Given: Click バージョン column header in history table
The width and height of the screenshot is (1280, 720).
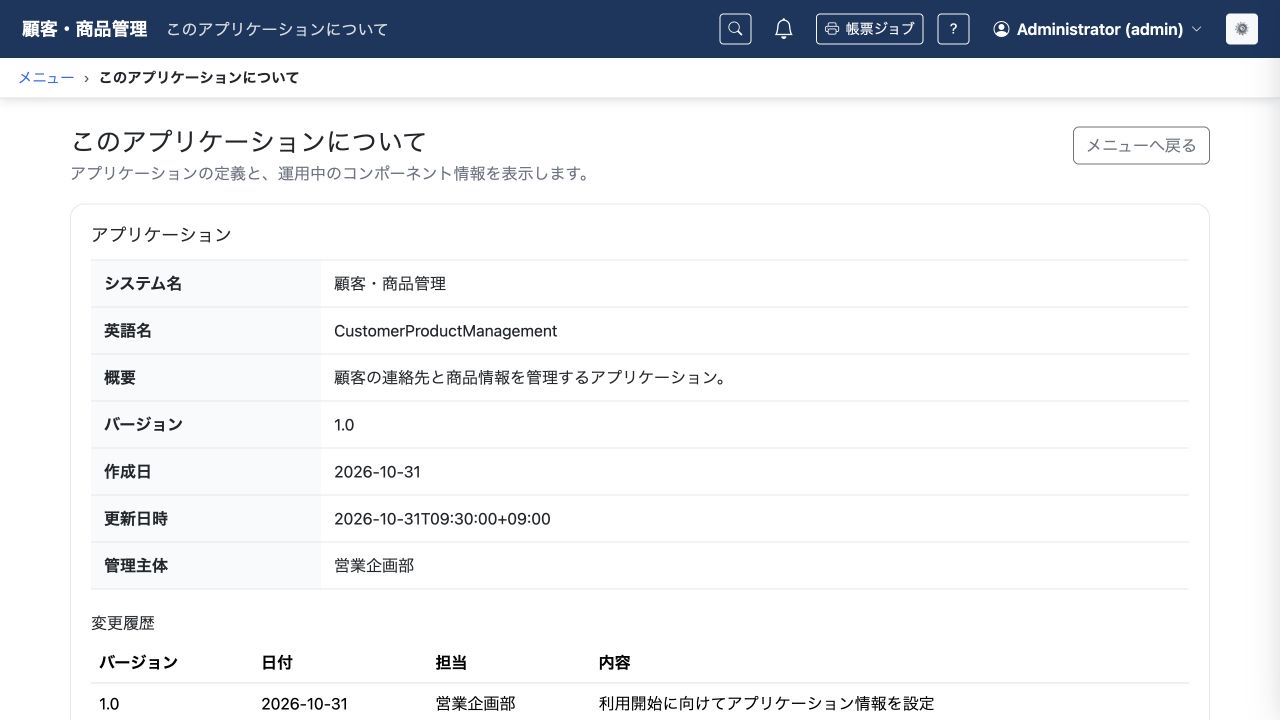Looking at the screenshot, I should tap(138, 662).
